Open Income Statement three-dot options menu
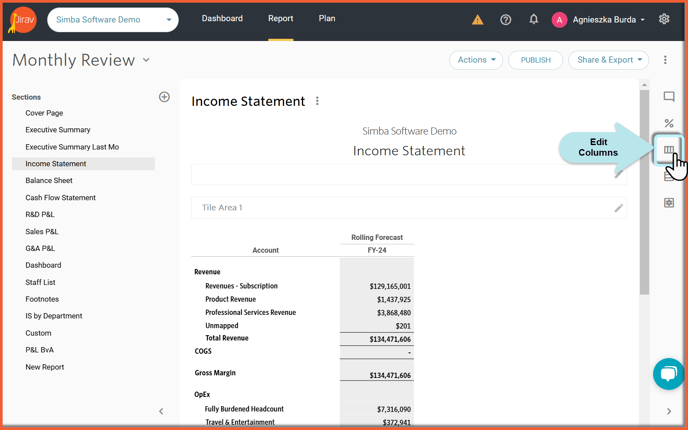 pos(317,101)
